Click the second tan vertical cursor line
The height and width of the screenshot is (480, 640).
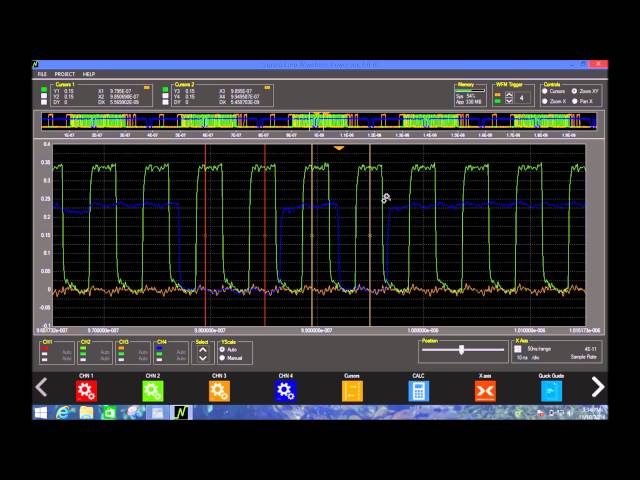coord(370,235)
